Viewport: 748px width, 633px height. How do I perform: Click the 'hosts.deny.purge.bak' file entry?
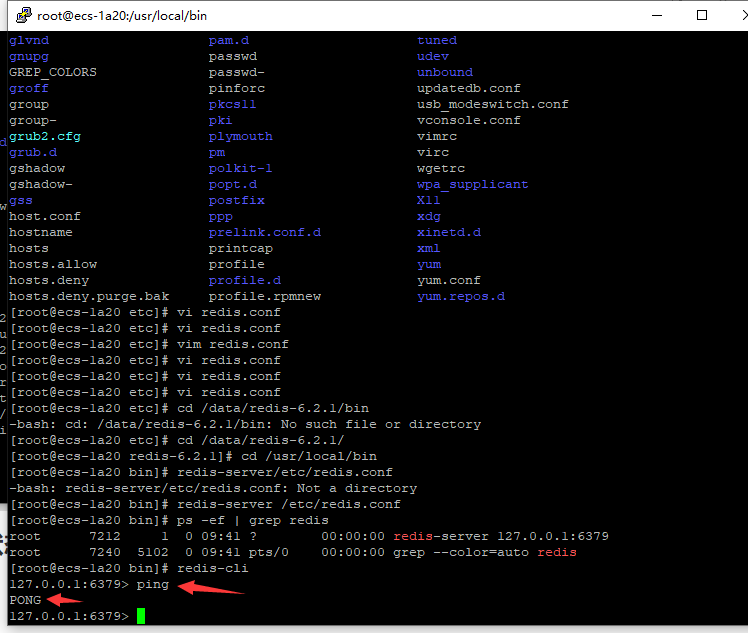pyautogui.click(x=89, y=296)
